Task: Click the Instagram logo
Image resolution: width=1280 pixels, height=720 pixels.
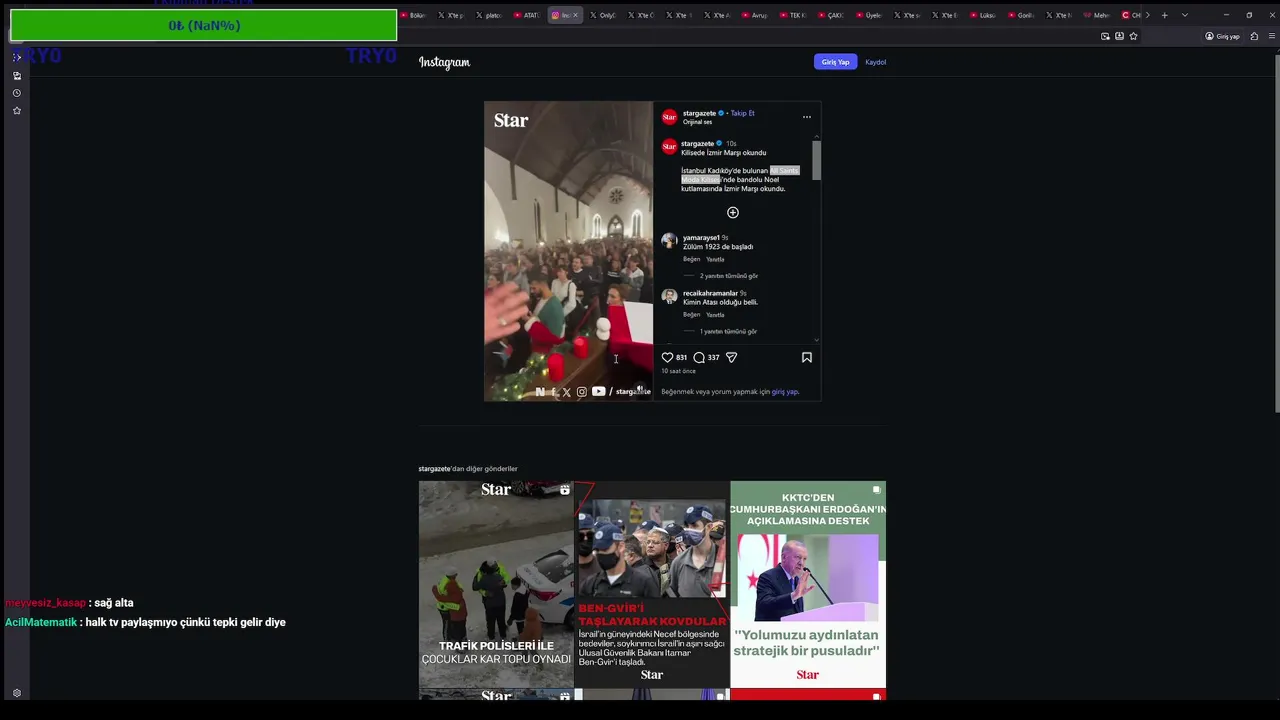Action: tap(444, 62)
